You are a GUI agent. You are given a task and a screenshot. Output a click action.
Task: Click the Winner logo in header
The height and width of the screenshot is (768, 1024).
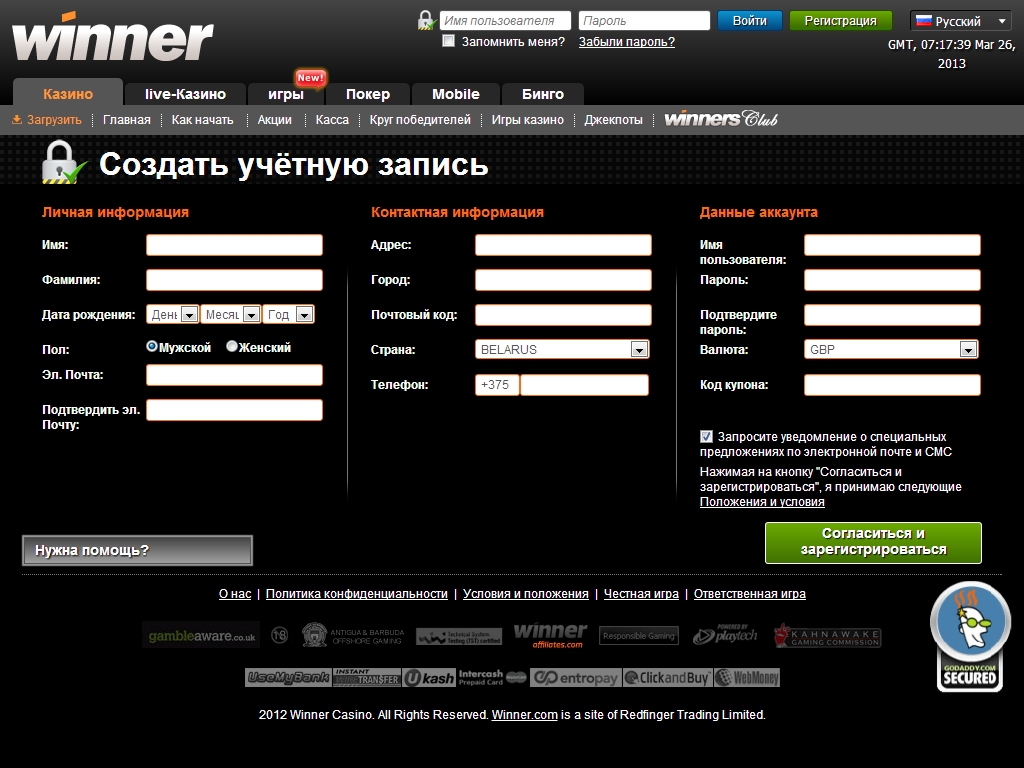(112, 38)
